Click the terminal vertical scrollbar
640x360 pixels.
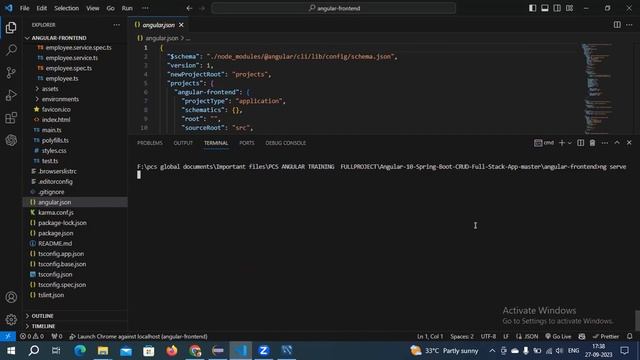[637, 320]
